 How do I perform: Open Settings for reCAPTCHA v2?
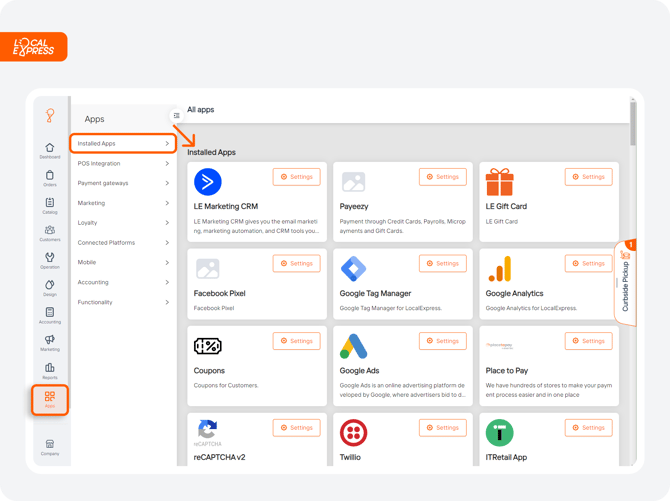pos(297,428)
